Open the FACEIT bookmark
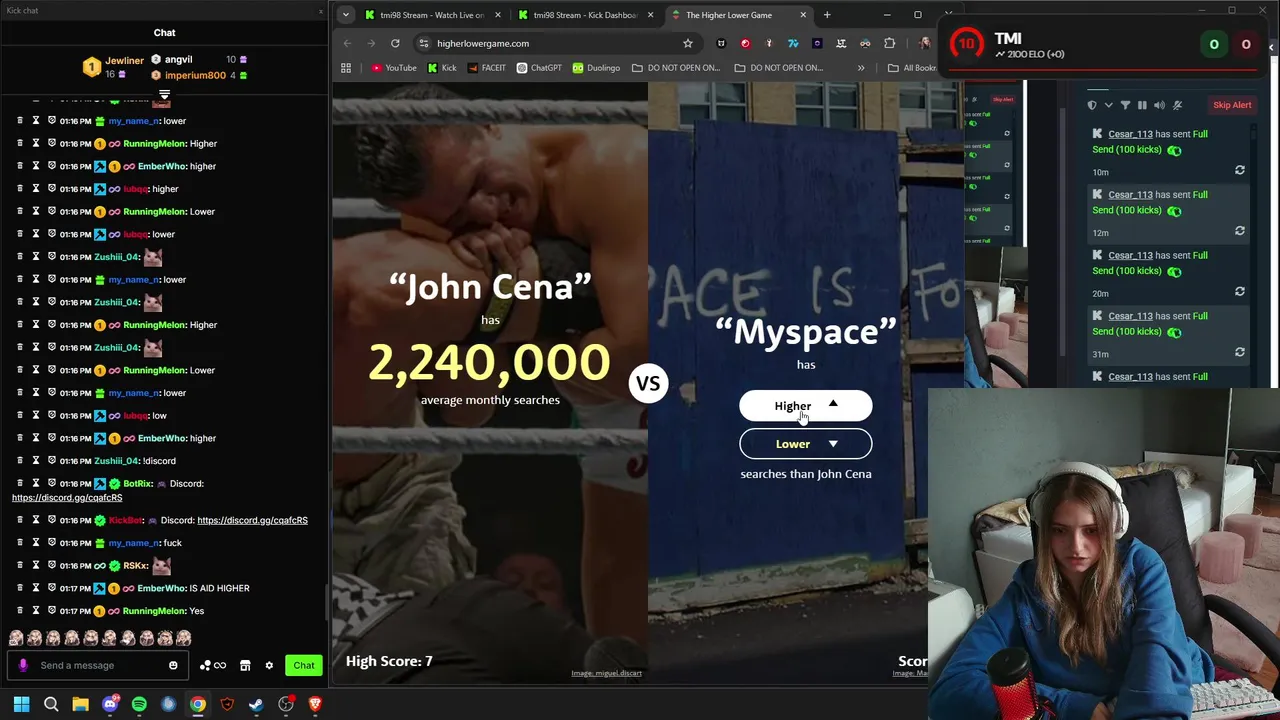The height and width of the screenshot is (720, 1280). [x=486, y=68]
